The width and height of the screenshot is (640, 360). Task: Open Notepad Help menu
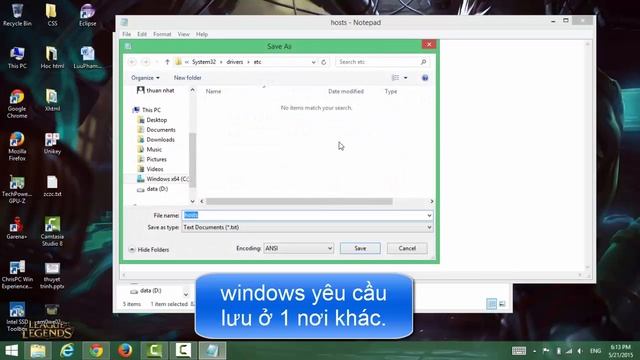click(202, 34)
